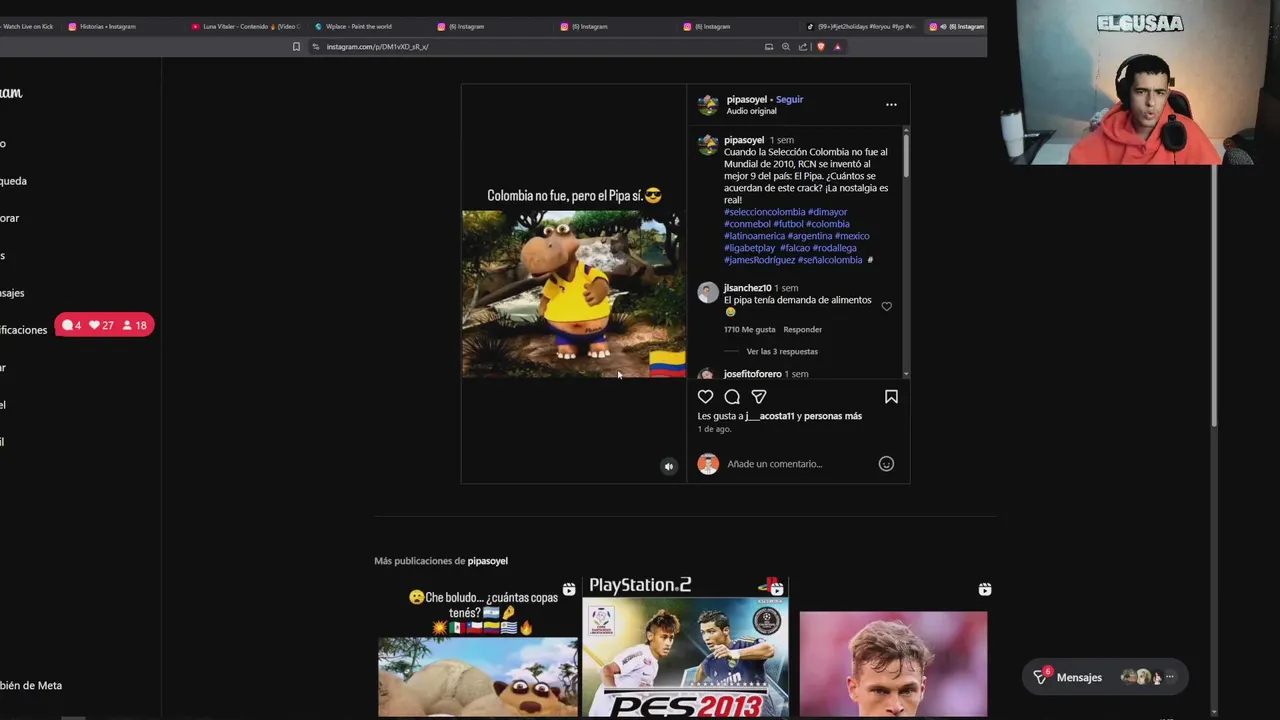Click the page vertical scrollbar
Screen dimensions: 1280x720
1215,295
